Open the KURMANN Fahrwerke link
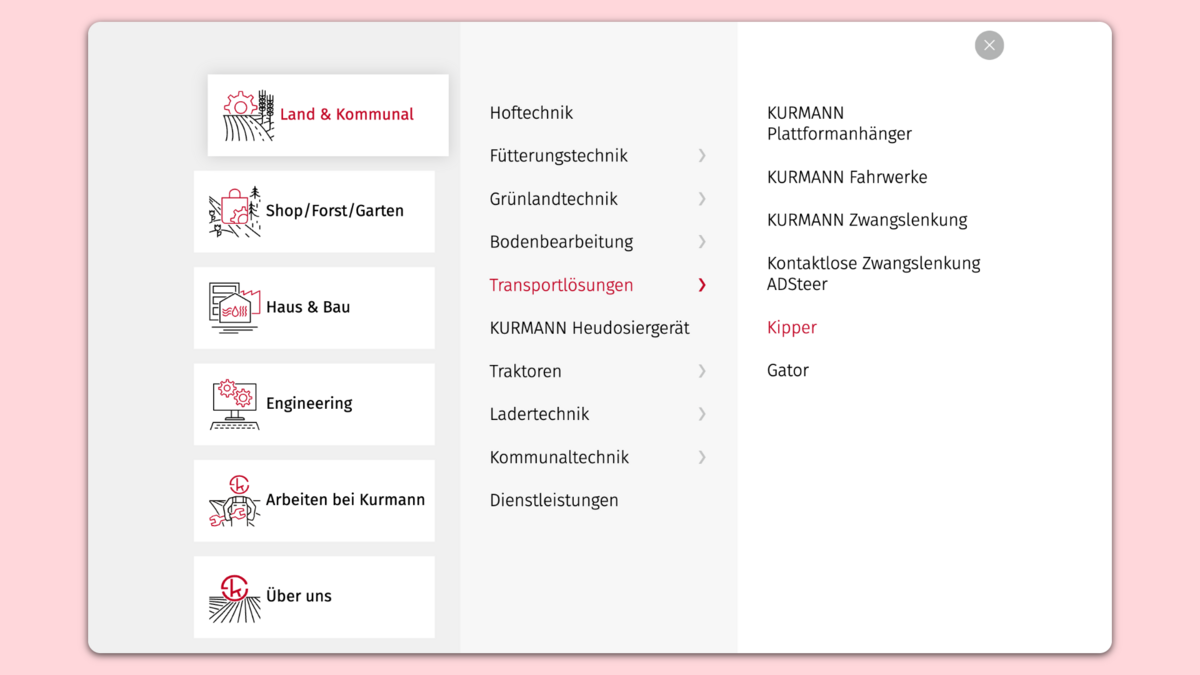Image resolution: width=1200 pixels, height=675 pixels. click(x=847, y=177)
